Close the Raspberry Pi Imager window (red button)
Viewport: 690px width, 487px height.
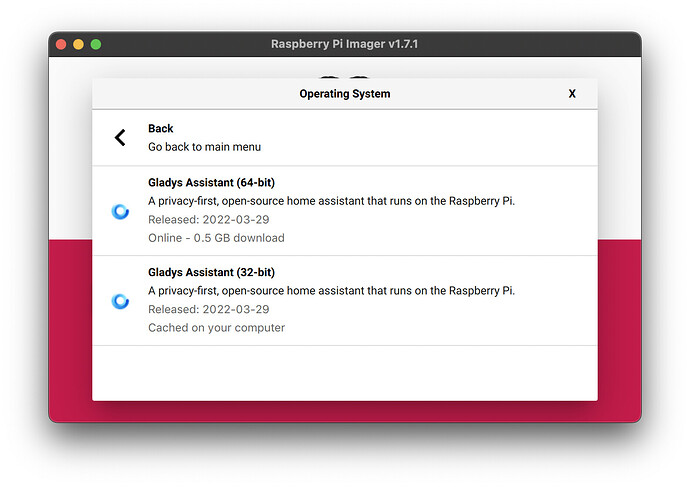pos(61,44)
